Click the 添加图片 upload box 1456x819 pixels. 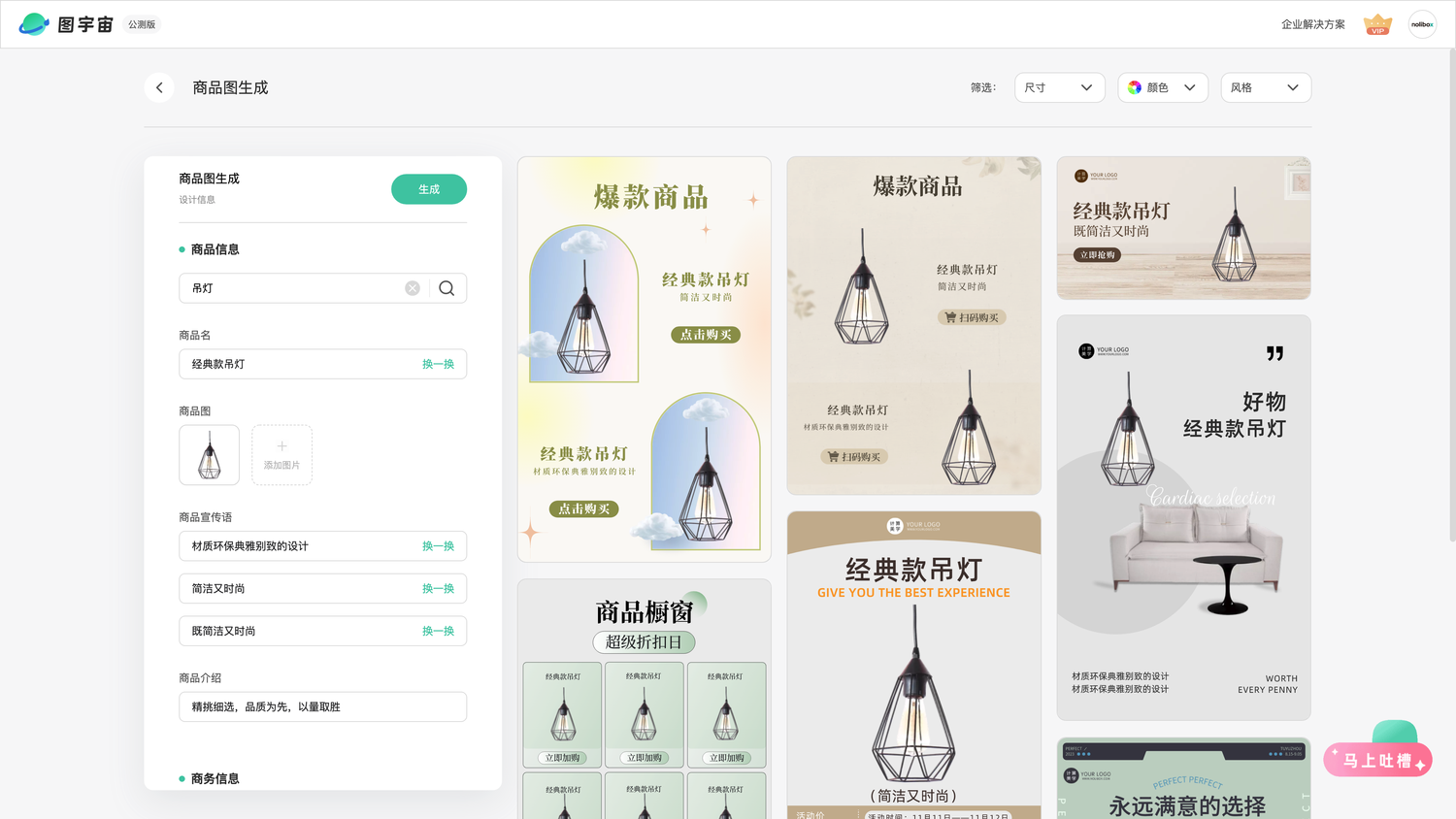281,455
